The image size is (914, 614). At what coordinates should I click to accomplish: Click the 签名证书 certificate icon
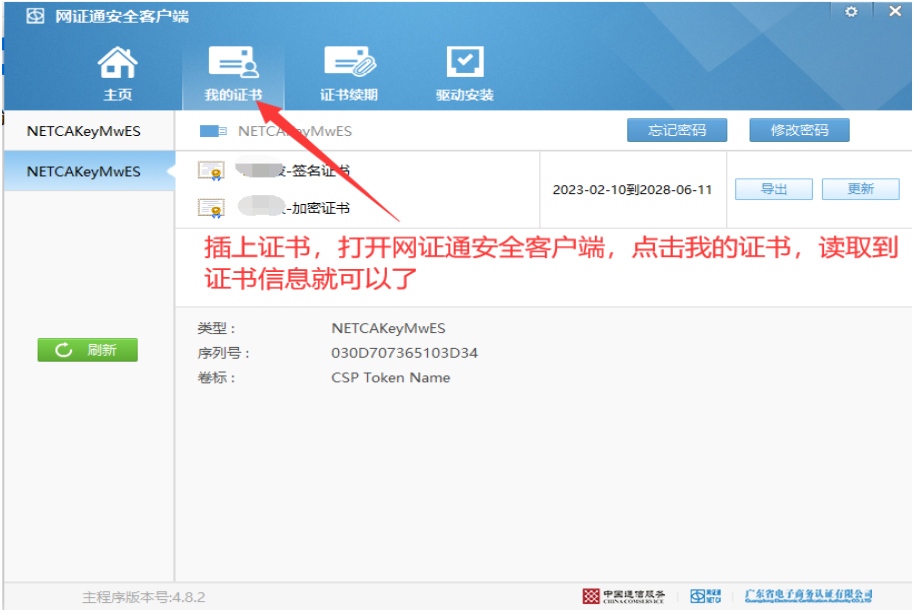click(211, 171)
